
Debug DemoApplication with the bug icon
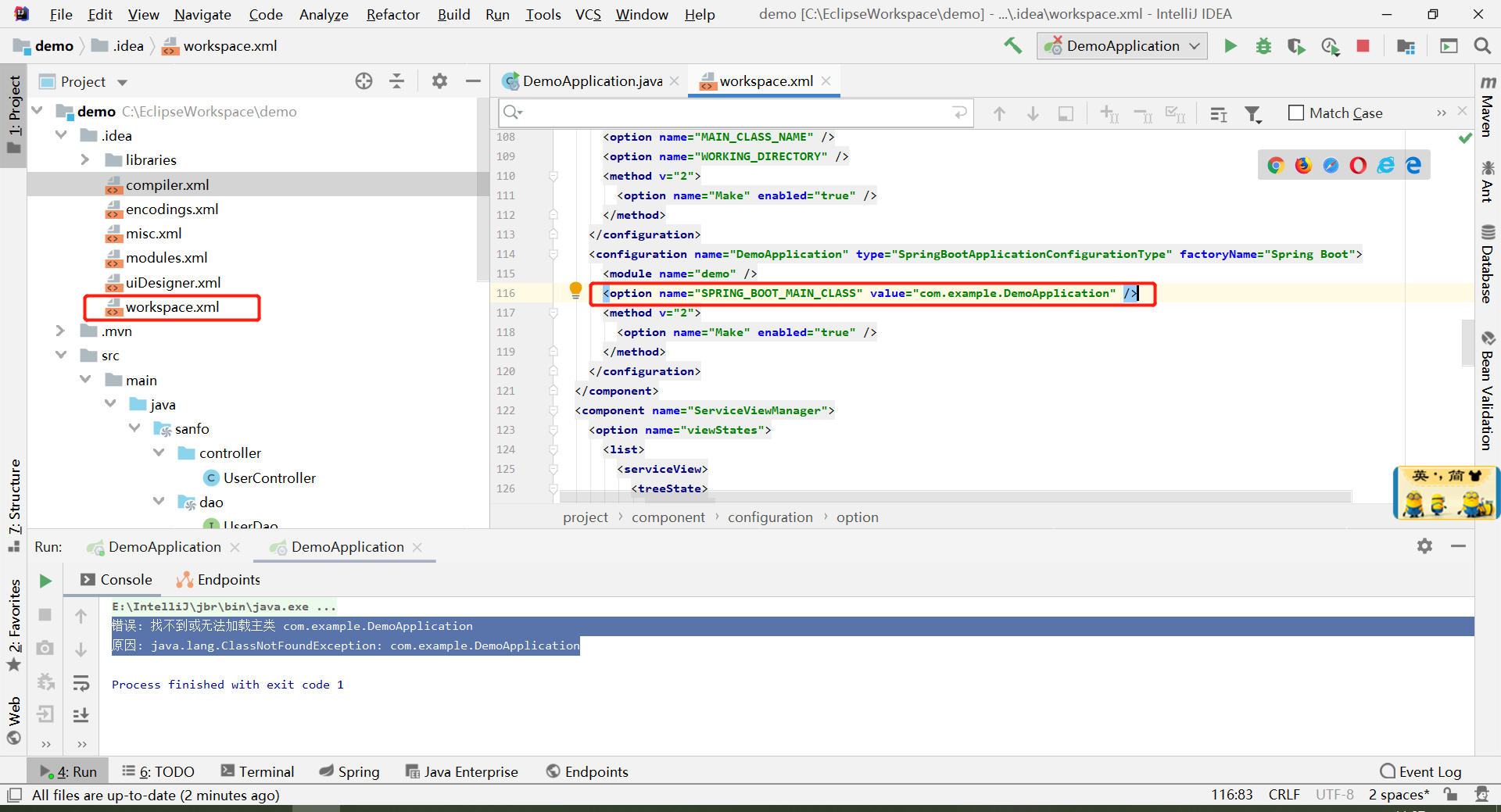click(1263, 45)
